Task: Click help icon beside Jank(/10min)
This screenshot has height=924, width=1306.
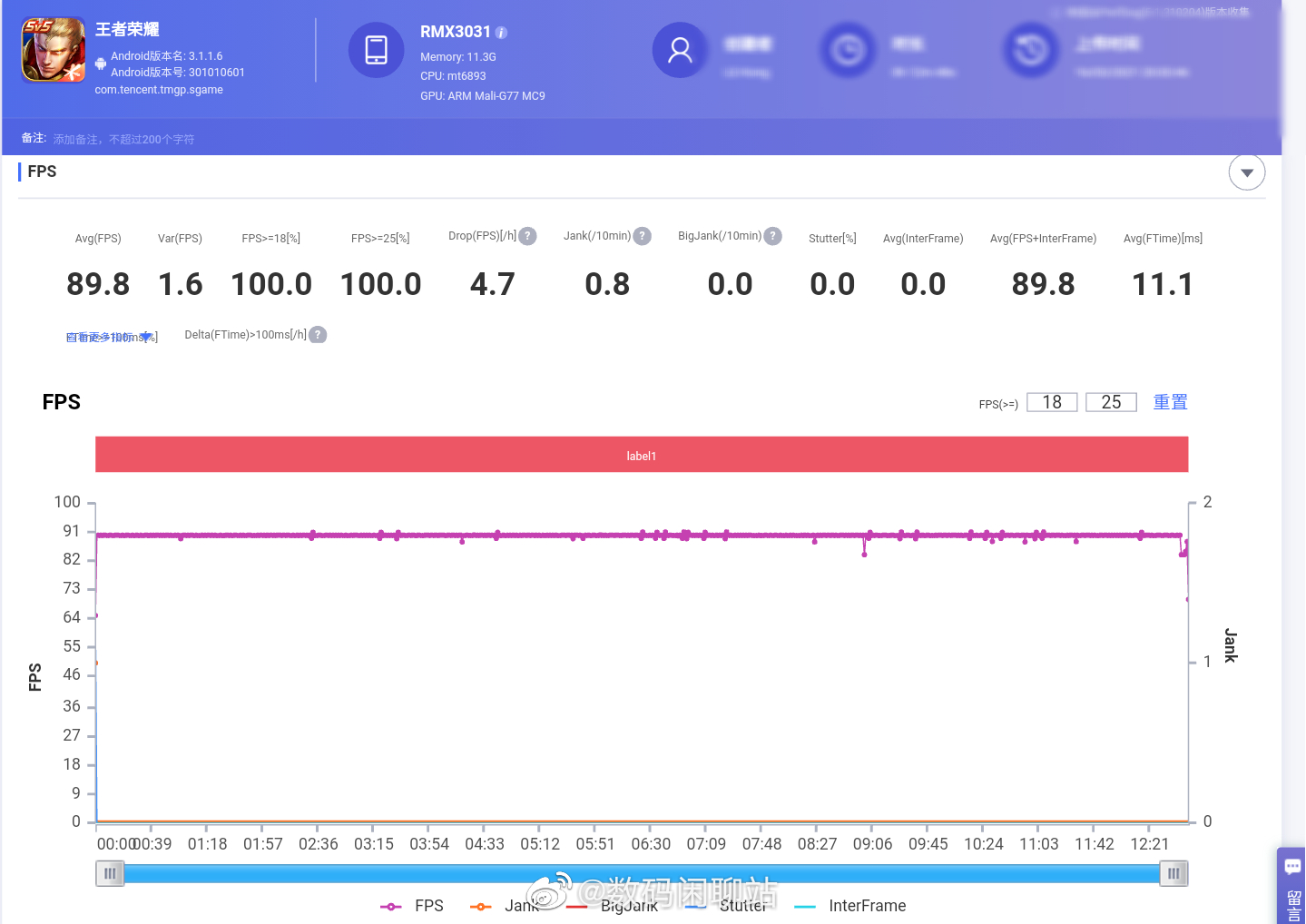Action: click(x=642, y=236)
